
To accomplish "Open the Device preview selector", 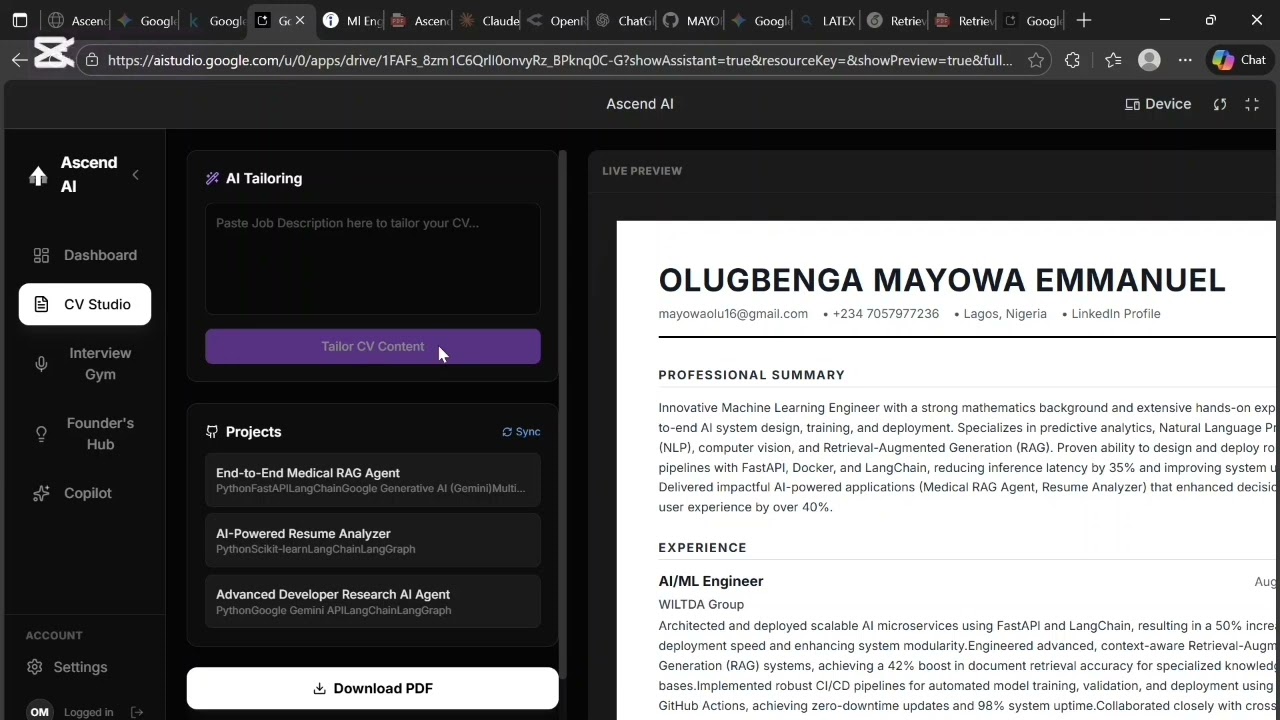I will coord(1158,104).
